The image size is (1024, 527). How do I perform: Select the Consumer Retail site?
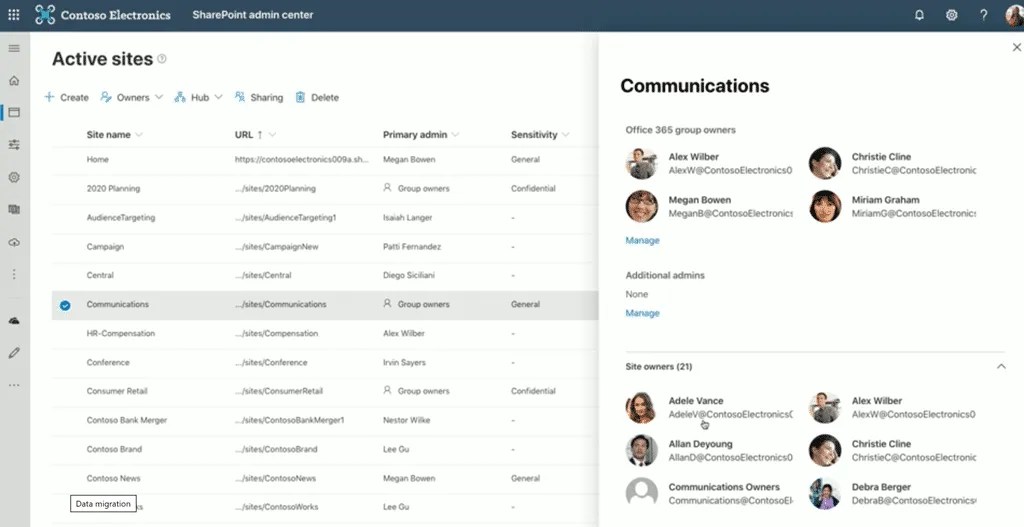coord(325,391)
